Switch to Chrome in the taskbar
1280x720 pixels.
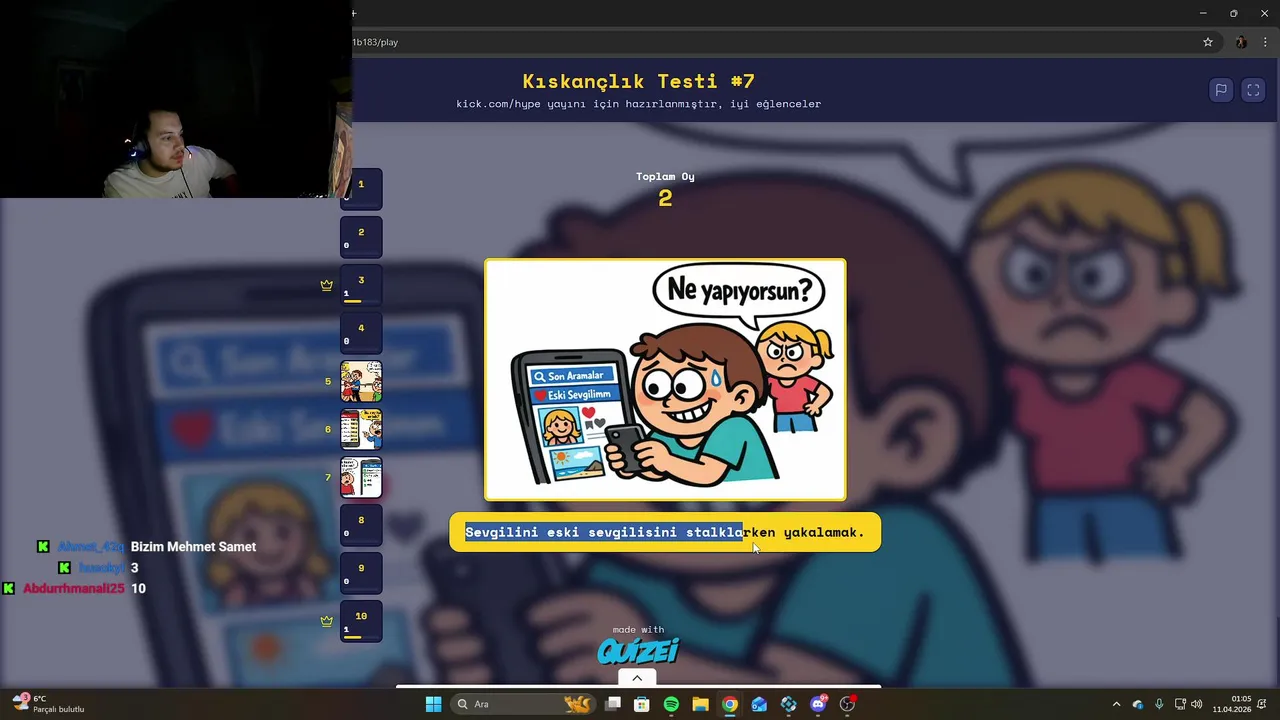730,704
